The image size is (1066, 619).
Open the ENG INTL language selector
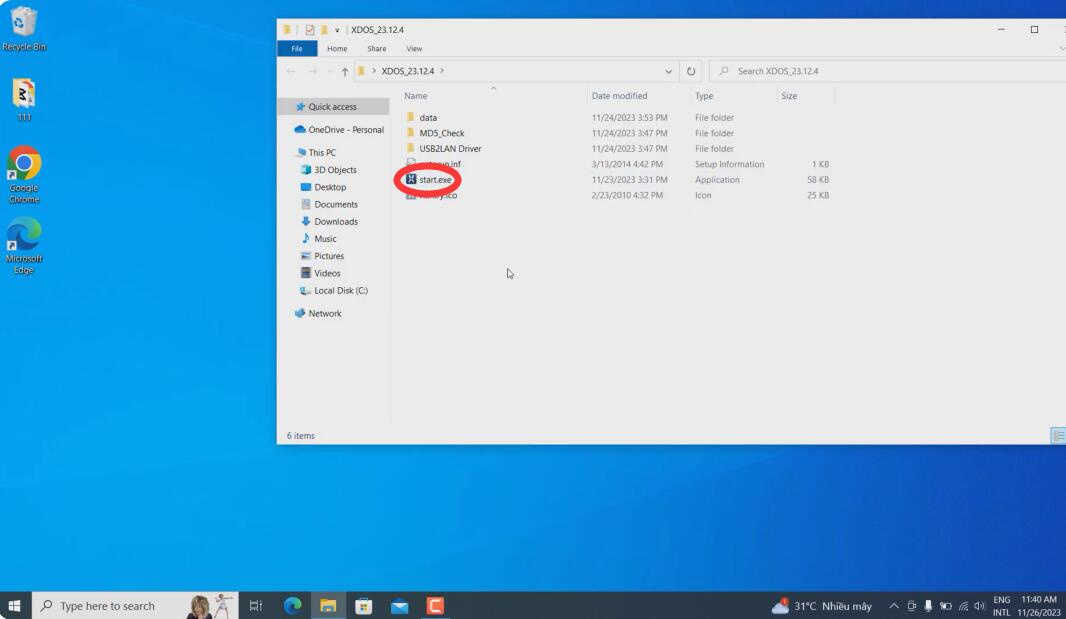coord(1001,605)
